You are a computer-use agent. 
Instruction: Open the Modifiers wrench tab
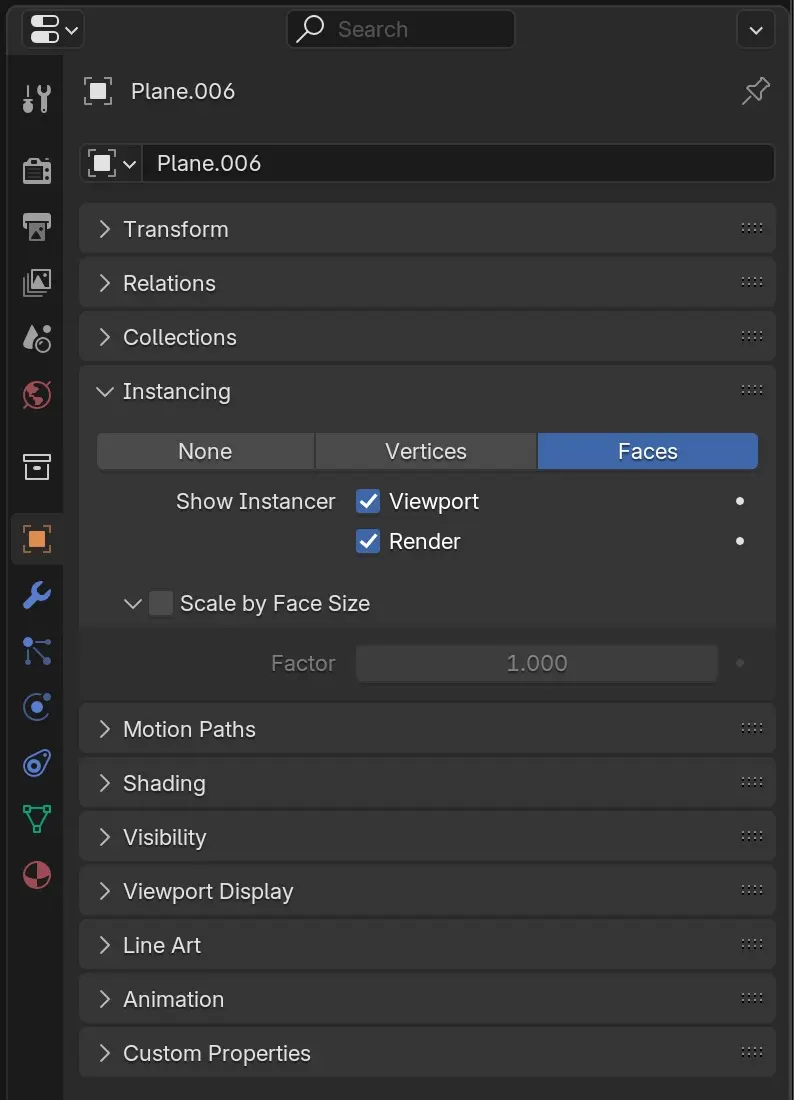(37, 596)
